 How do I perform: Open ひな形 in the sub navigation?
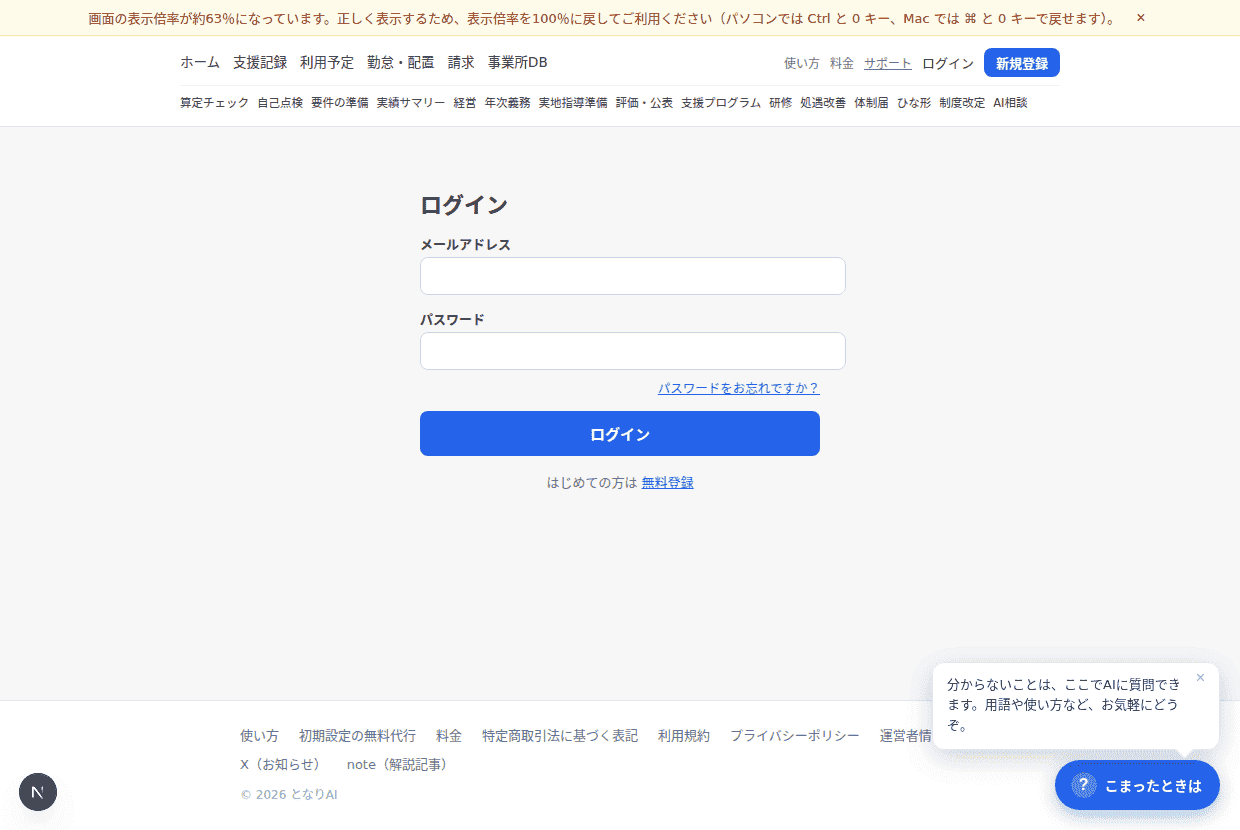[914, 103]
